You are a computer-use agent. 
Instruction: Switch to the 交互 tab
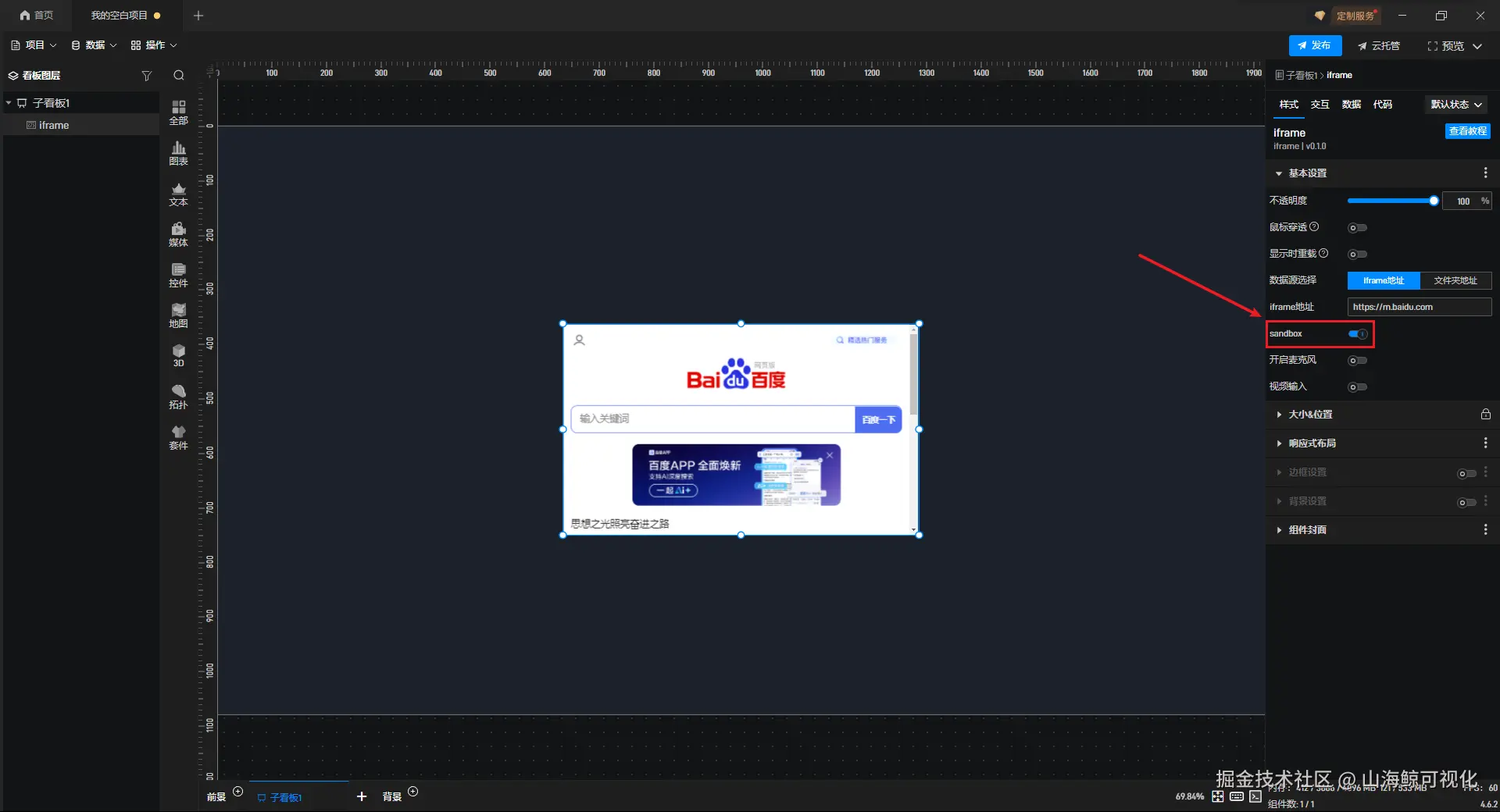pyautogui.click(x=1320, y=105)
